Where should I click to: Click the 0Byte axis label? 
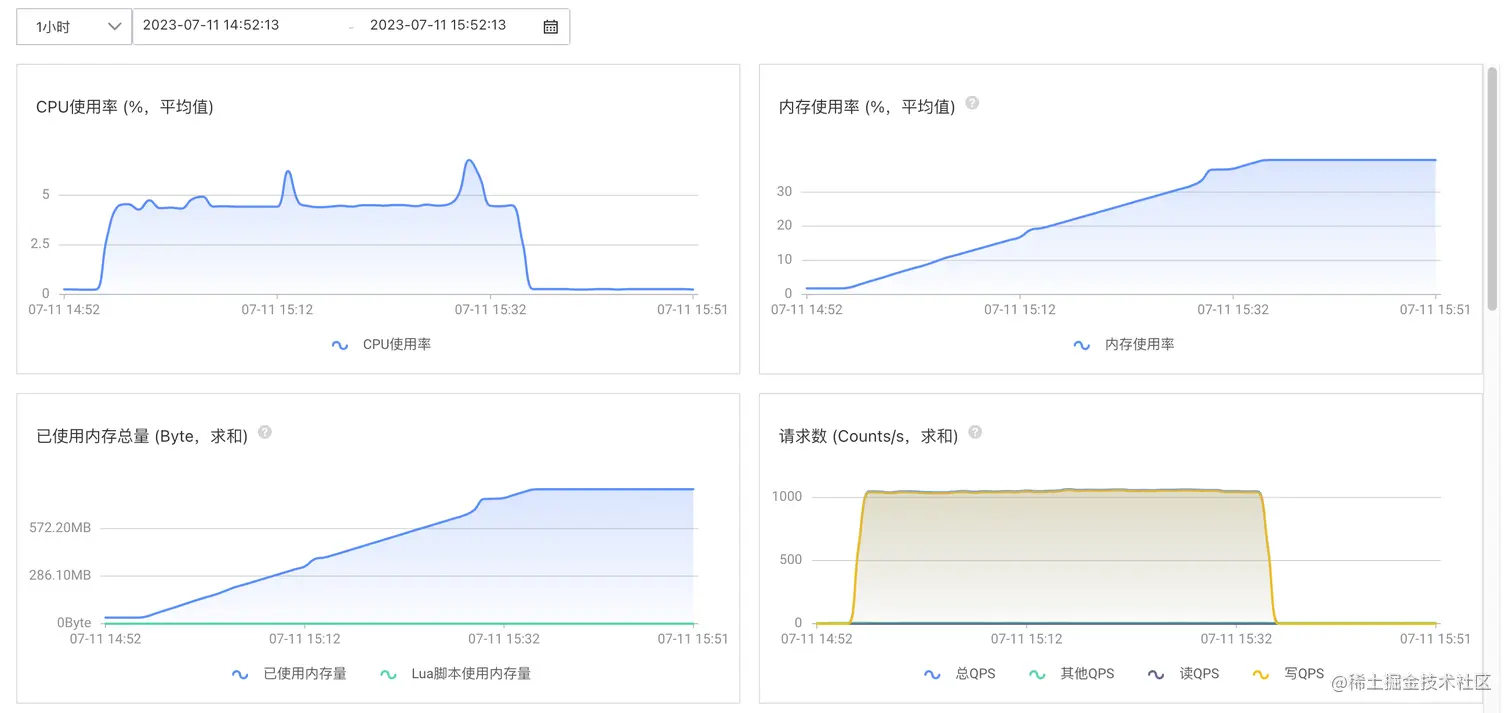[x=74, y=622]
